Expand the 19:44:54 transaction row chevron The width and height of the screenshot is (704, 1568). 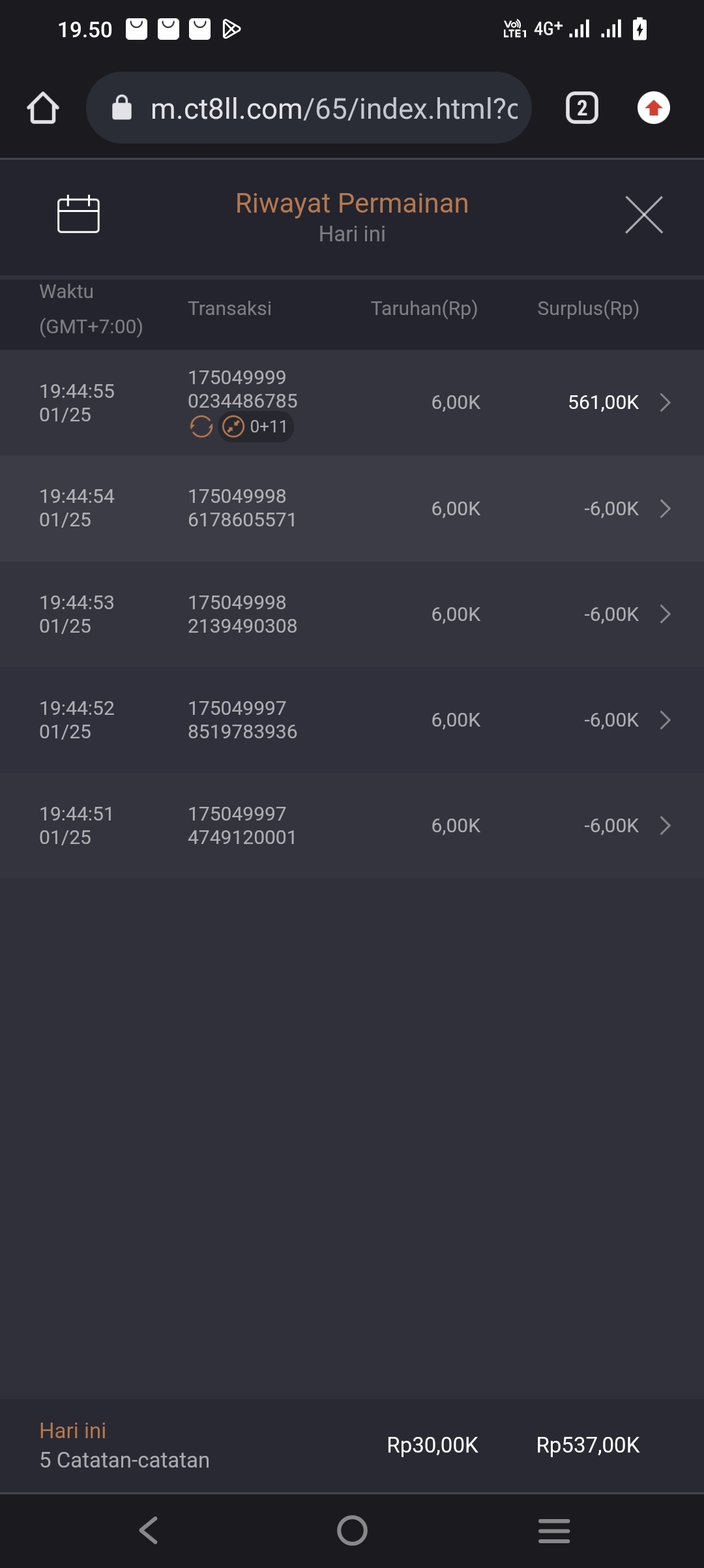(x=665, y=509)
